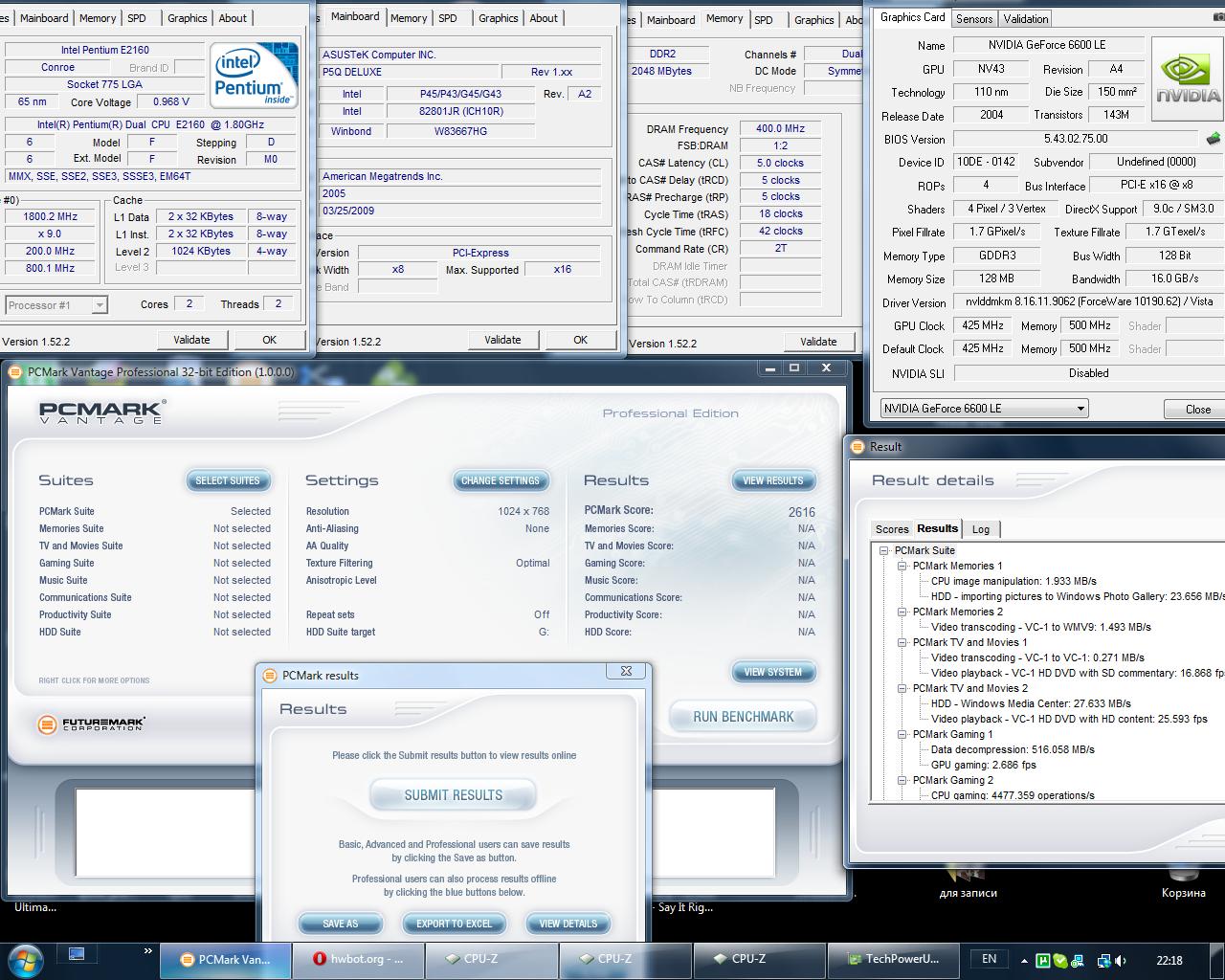Click the CHANGE SETTINGS button

501,480
